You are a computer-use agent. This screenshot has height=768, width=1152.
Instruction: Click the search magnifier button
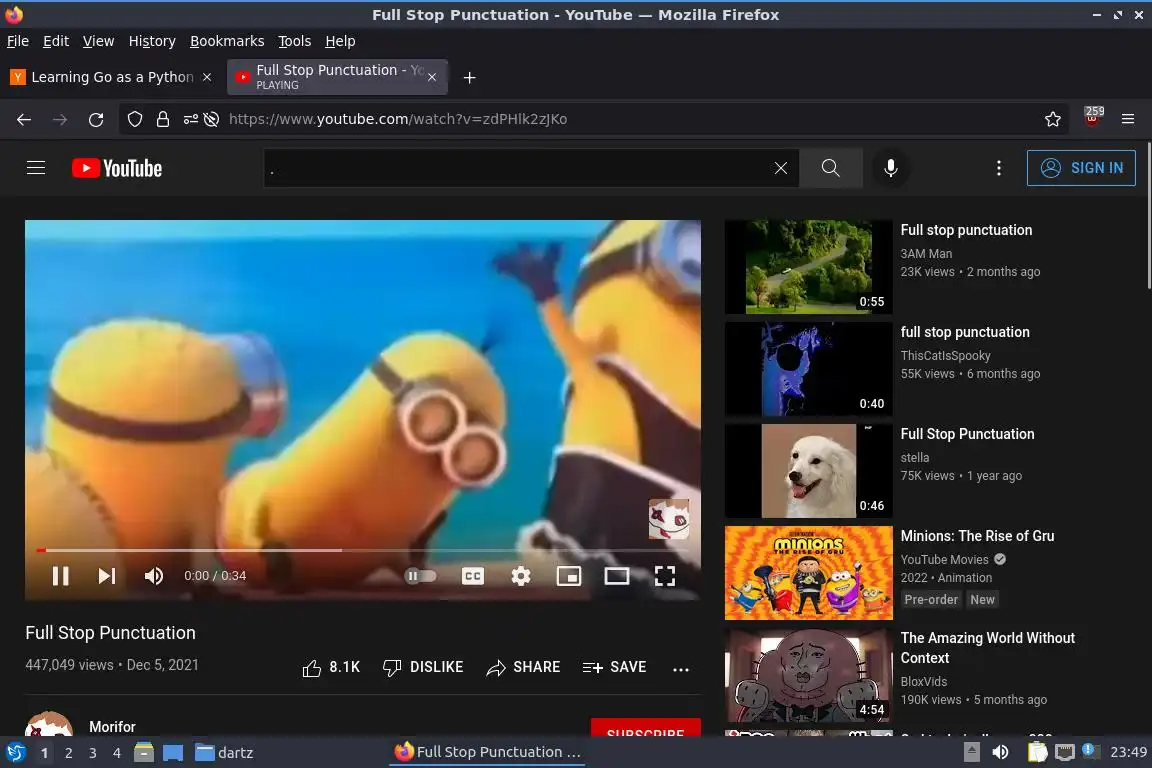[x=831, y=168]
